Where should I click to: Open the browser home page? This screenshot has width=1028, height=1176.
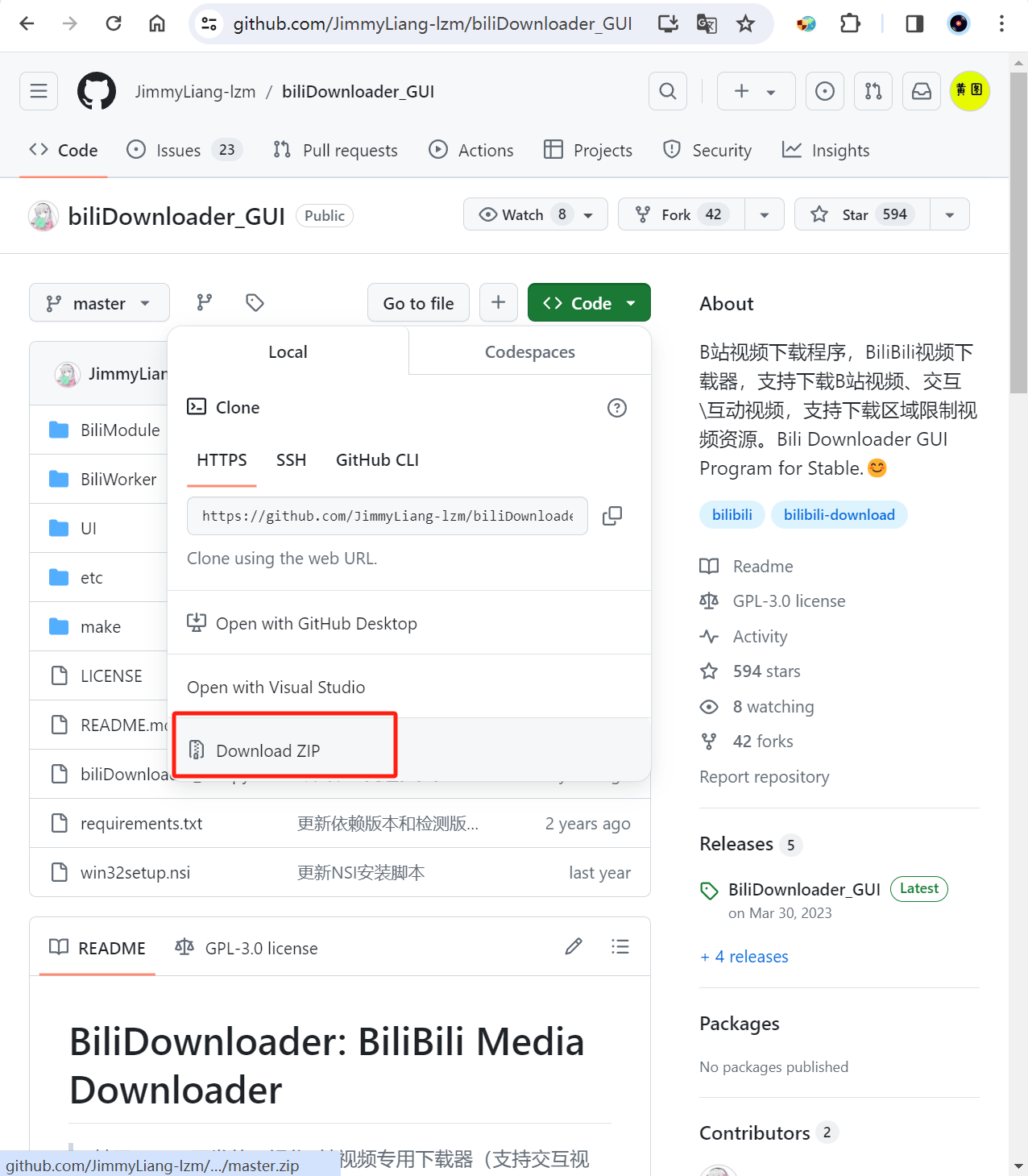(157, 23)
